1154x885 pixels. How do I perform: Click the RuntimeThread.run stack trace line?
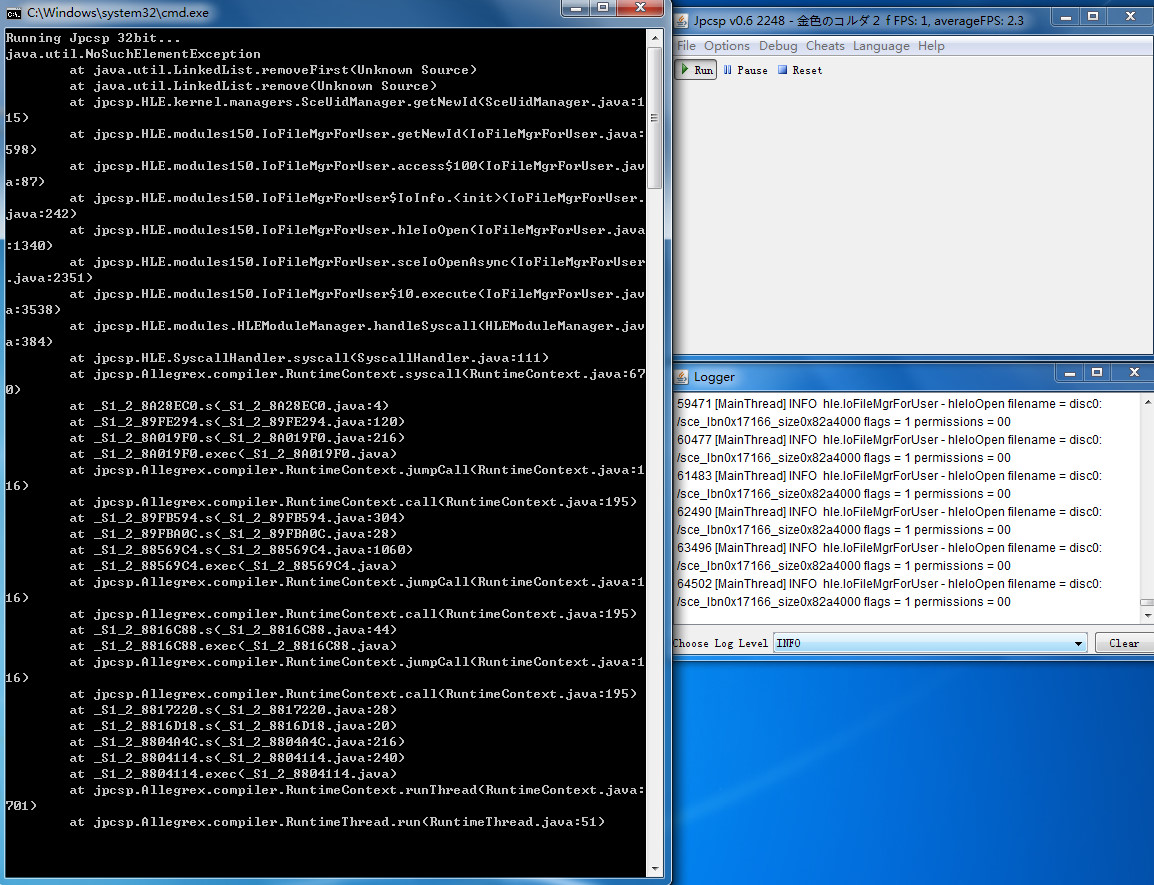click(x=337, y=822)
